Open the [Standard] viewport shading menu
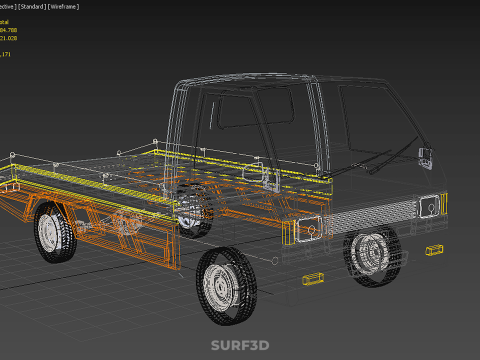Viewport: 480px width, 360px height. [32, 7]
